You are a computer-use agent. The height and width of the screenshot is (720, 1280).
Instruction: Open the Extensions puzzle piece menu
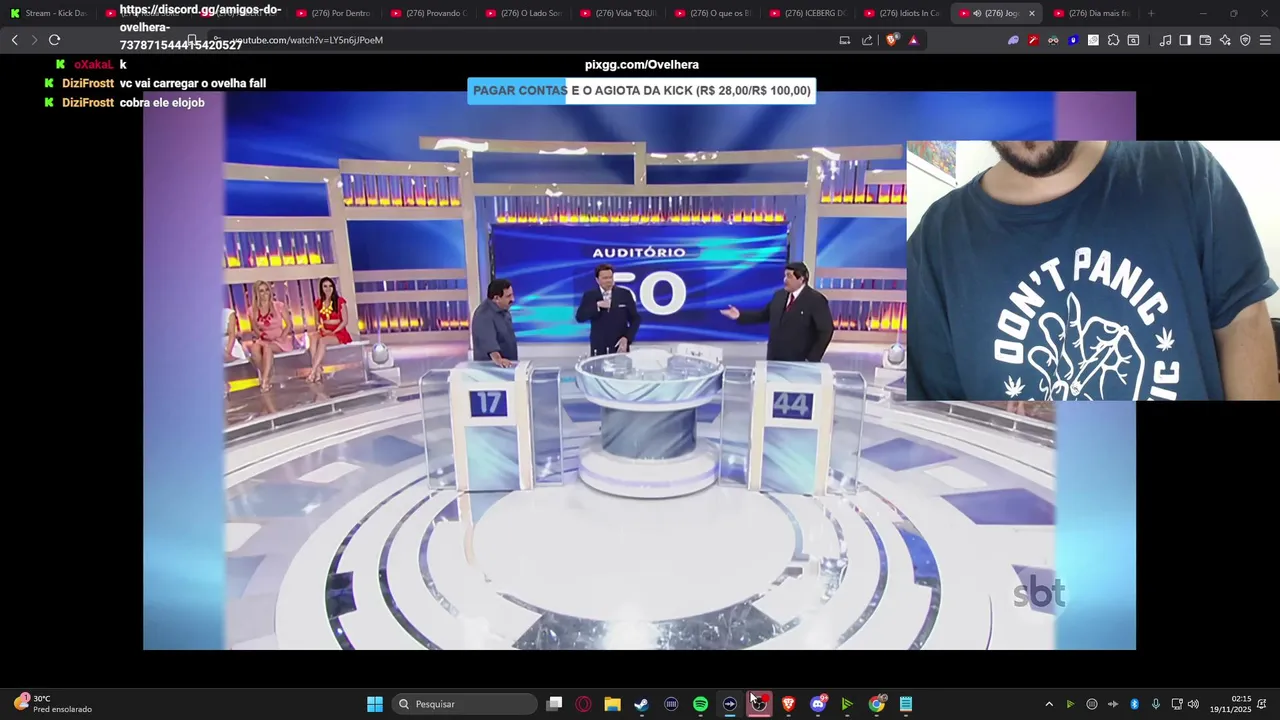1113,40
